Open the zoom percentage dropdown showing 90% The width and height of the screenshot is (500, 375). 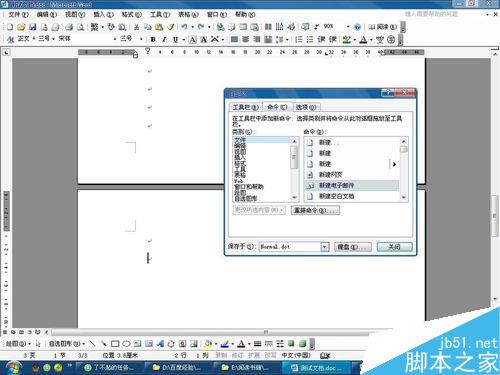coord(348,26)
